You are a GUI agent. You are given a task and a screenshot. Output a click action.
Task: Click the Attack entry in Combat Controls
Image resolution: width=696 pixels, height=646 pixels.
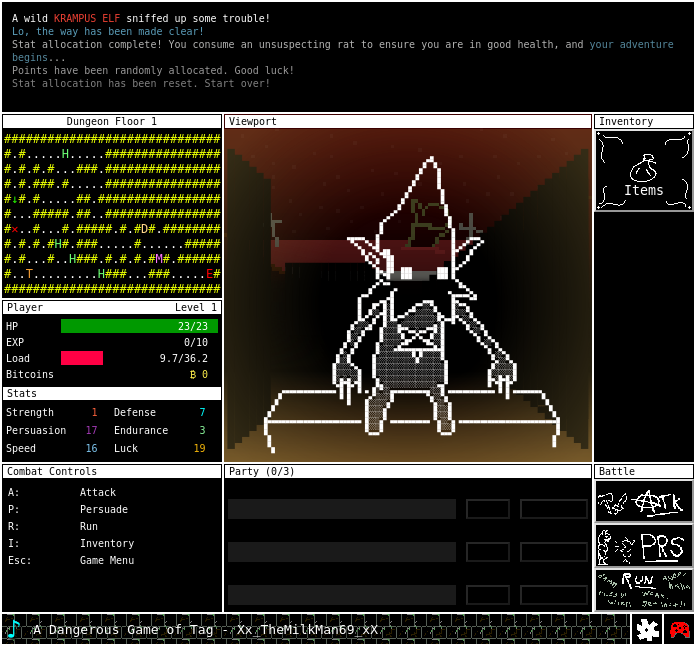(98, 493)
